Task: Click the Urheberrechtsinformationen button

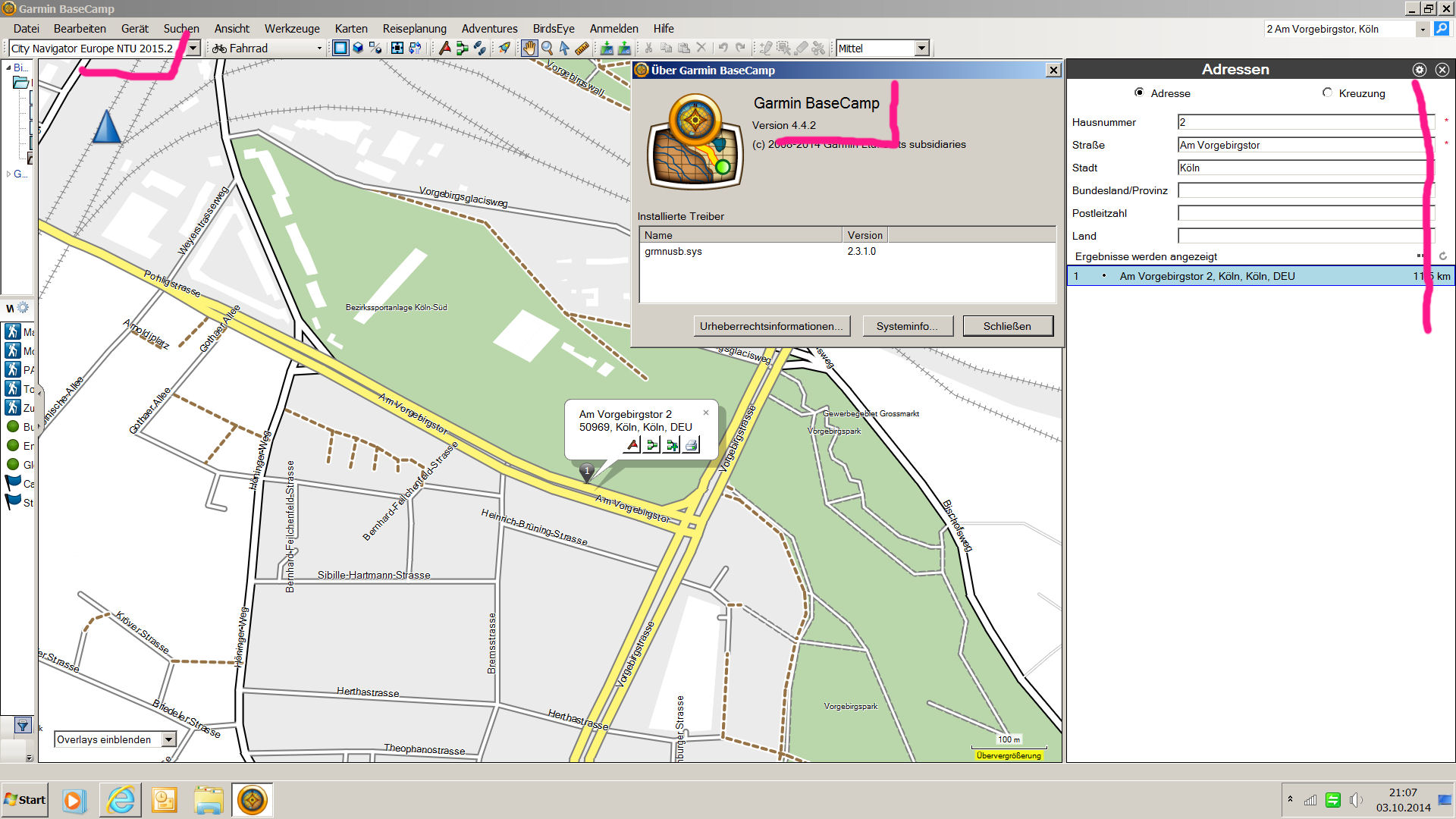Action: point(771,326)
